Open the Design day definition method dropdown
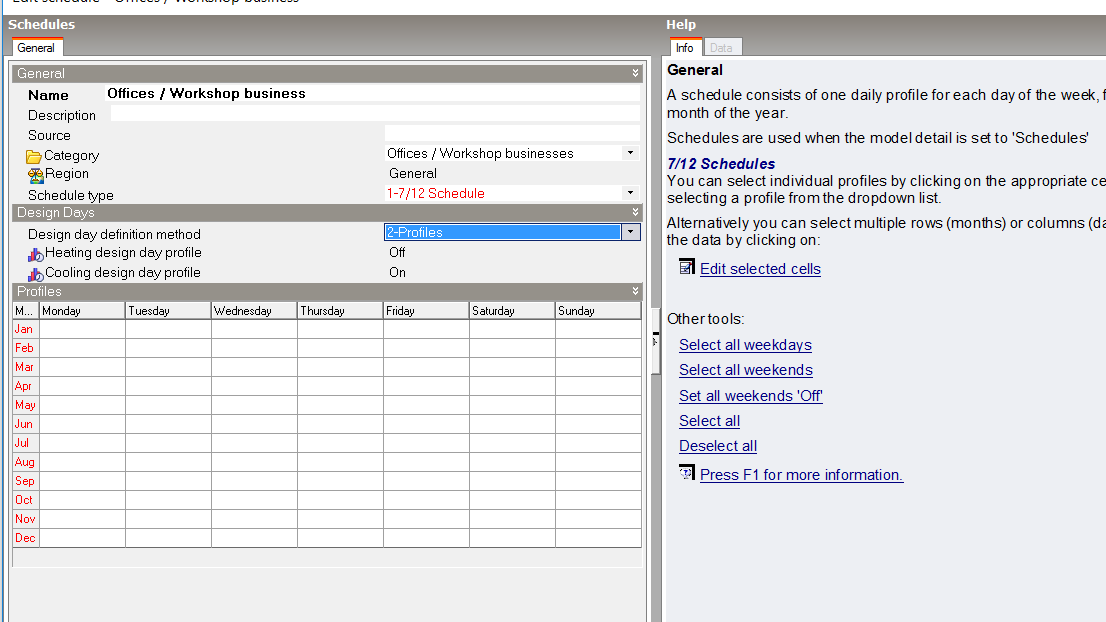This screenshot has height=622, width=1106. [631, 232]
